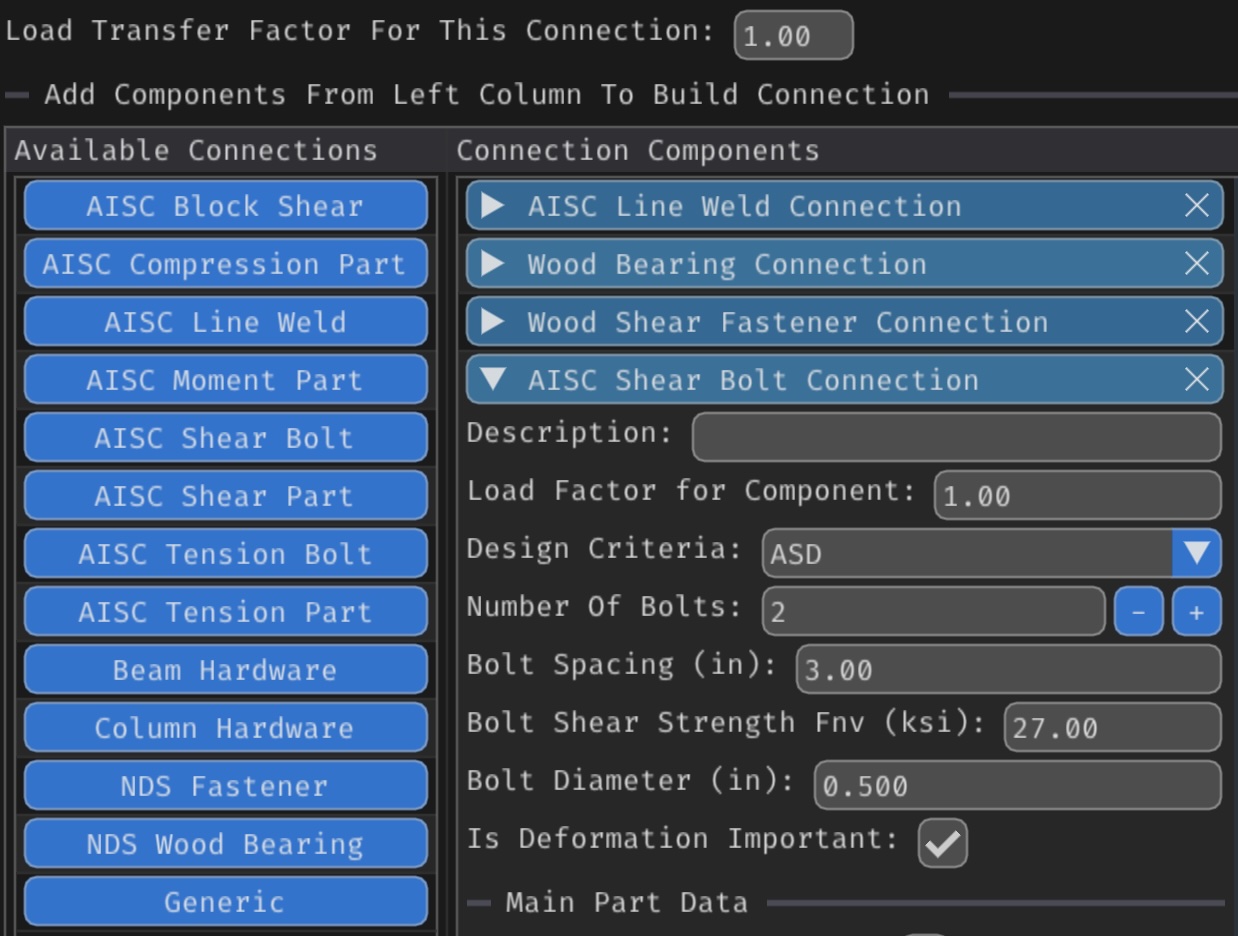
Task: Uncheck the Is Deformation Important checkbox
Action: [942, 843]
